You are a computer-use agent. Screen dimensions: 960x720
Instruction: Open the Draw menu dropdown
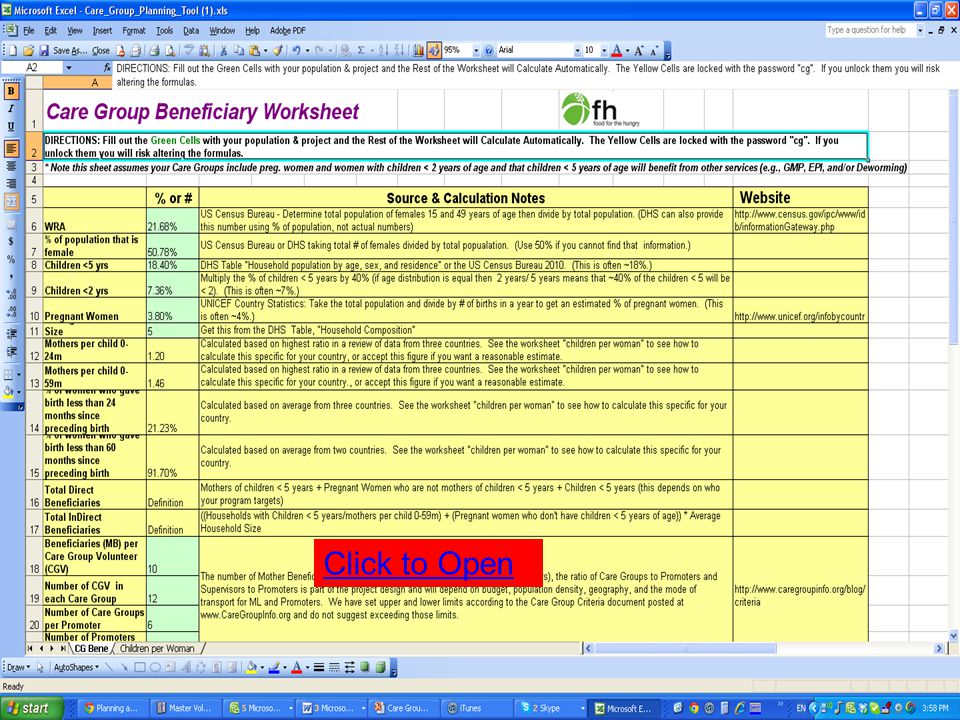[18, 667]
